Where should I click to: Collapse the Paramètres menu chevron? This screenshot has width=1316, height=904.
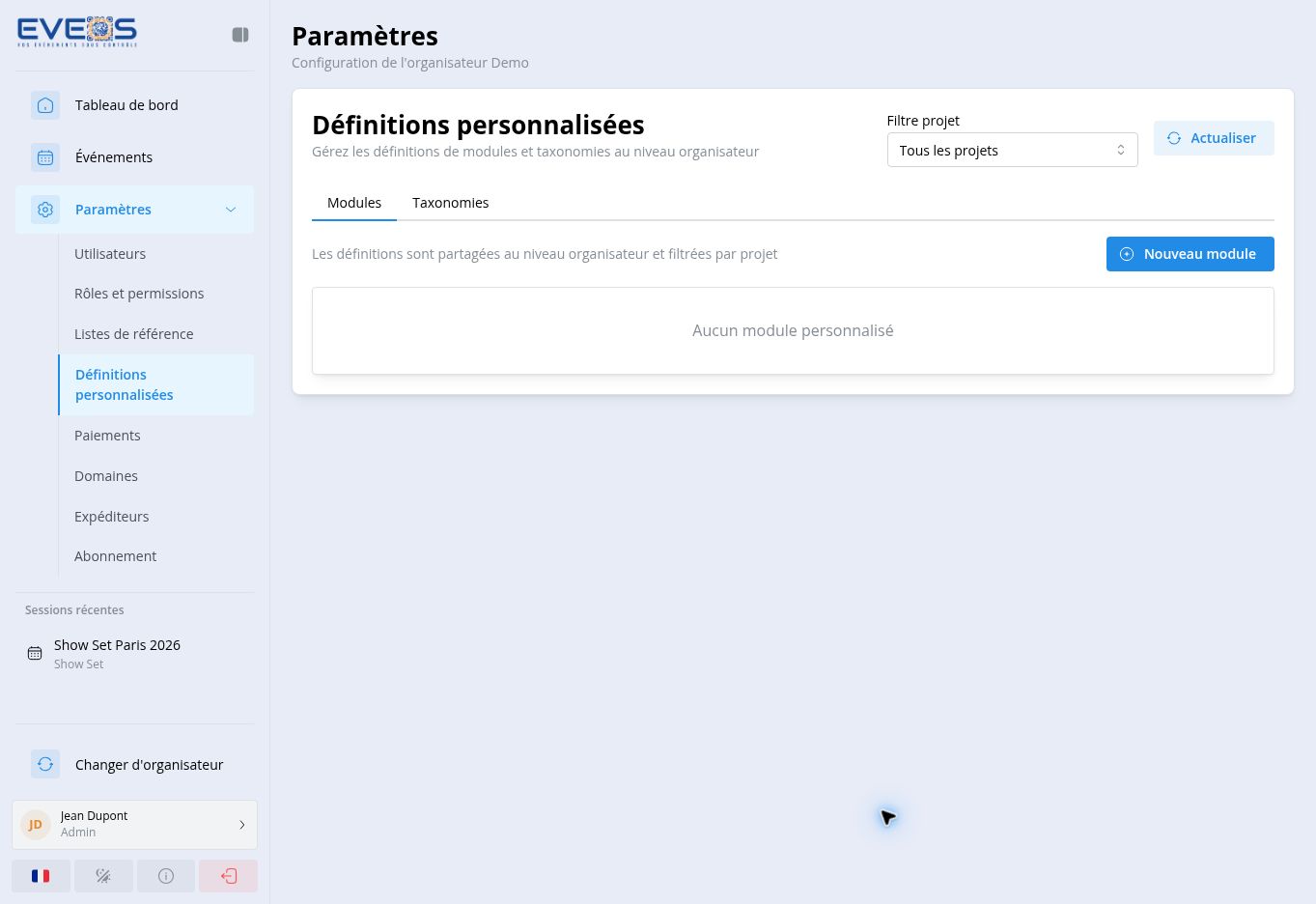pyautogui.click(x=231, y=210)
